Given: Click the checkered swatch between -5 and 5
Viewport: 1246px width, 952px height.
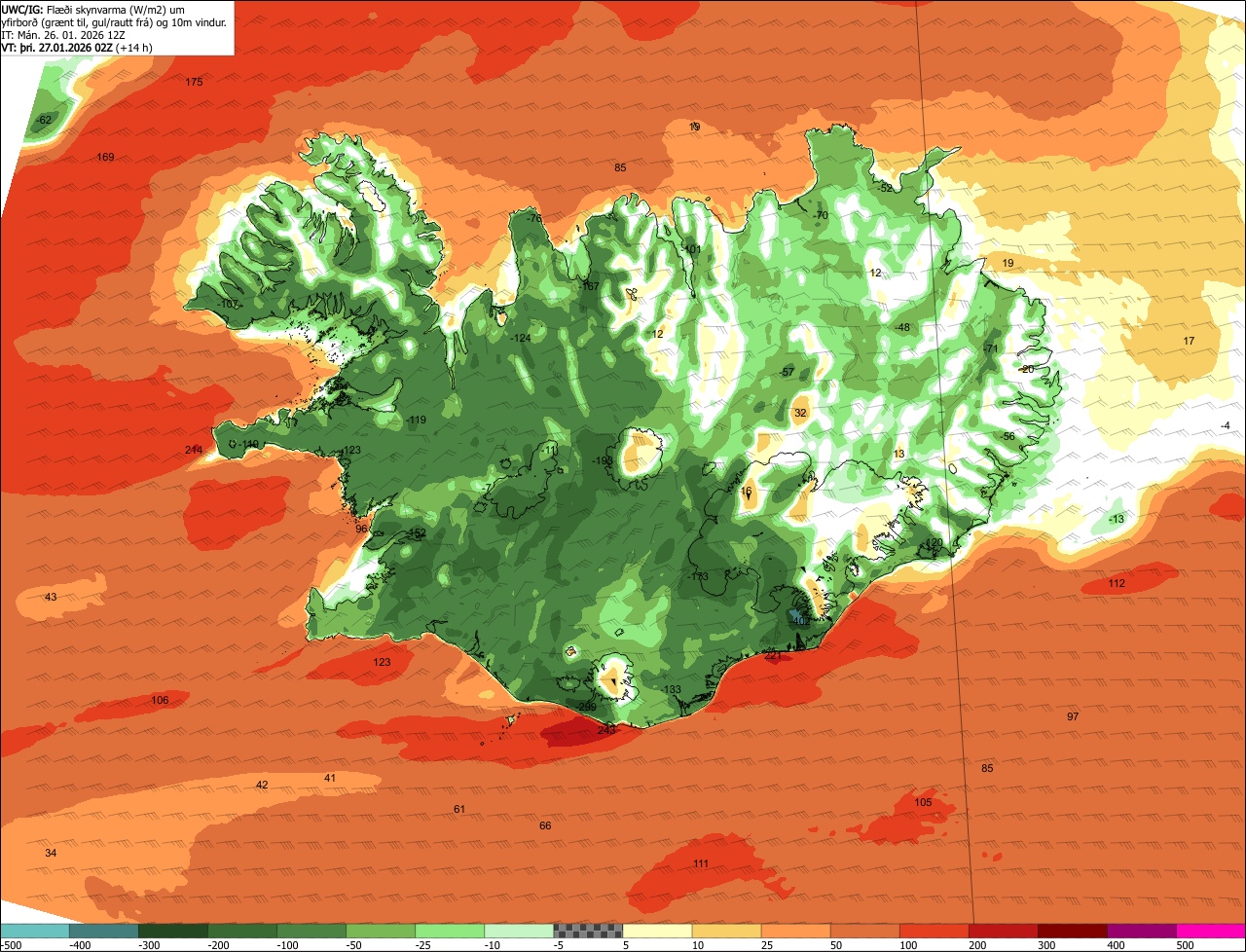Looking at the screenshot, I should tap(588, 930).
